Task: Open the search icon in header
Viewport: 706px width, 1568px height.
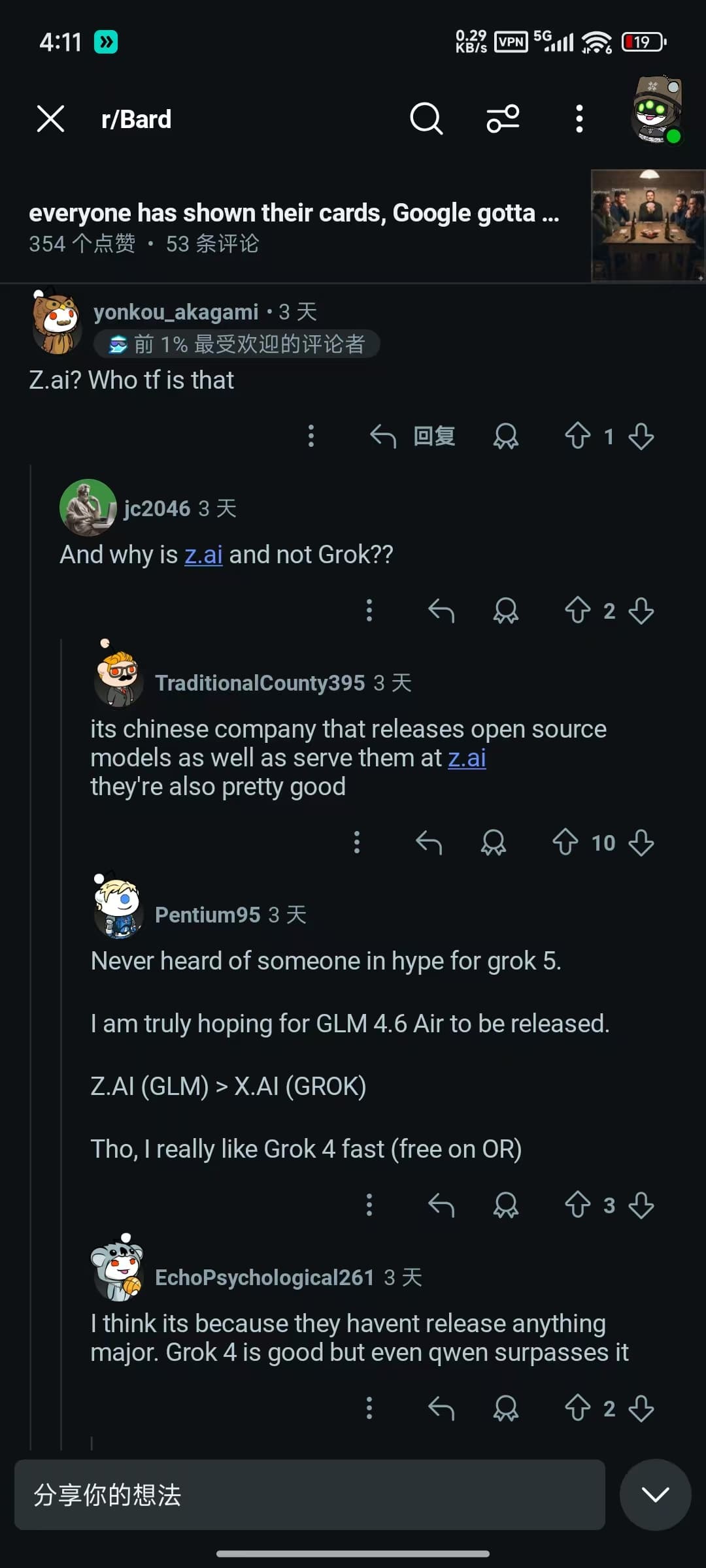Action: coord(426,119)
